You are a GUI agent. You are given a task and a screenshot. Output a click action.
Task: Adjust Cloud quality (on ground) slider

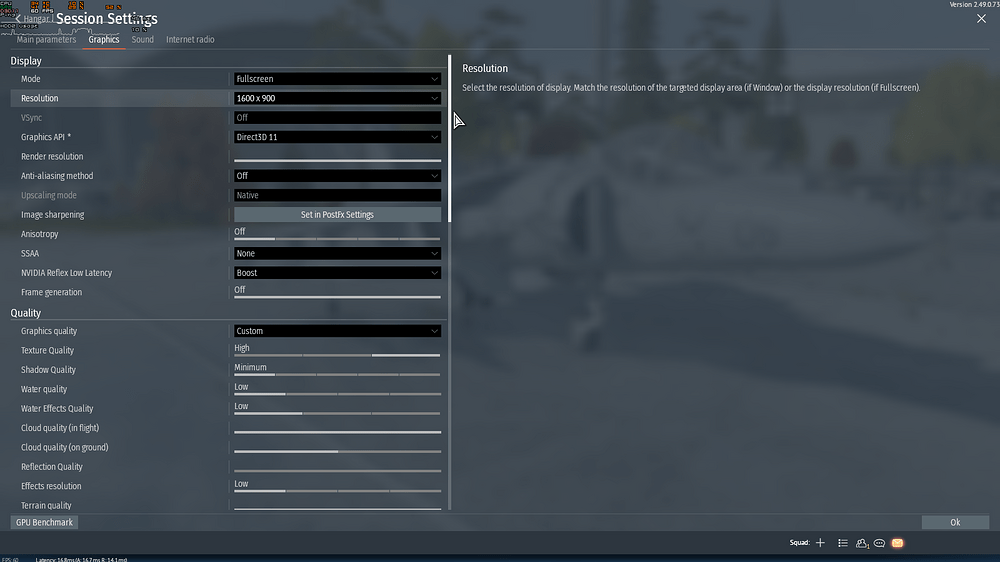coord(337,452)
